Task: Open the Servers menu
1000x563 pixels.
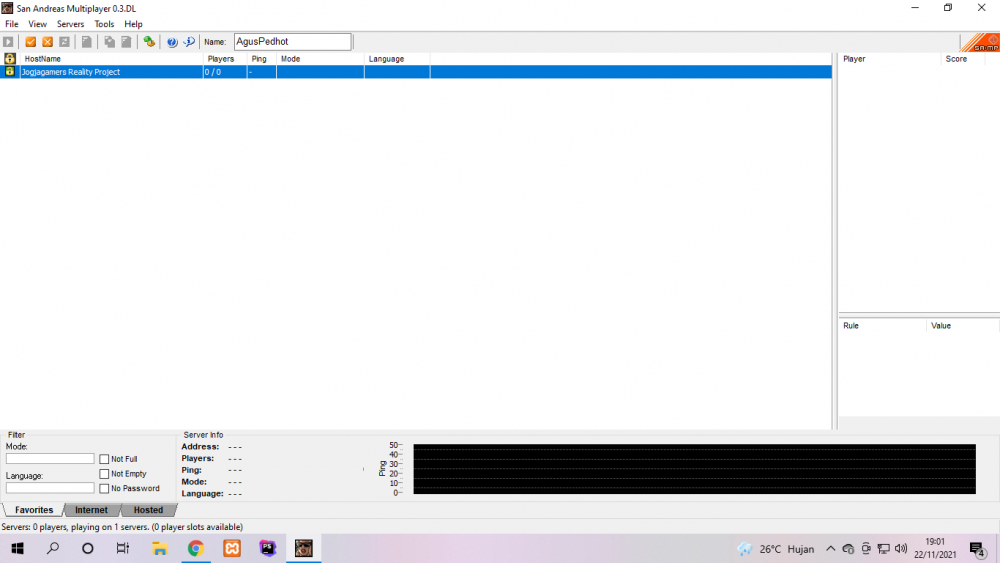Action: [x=70, y=24]
